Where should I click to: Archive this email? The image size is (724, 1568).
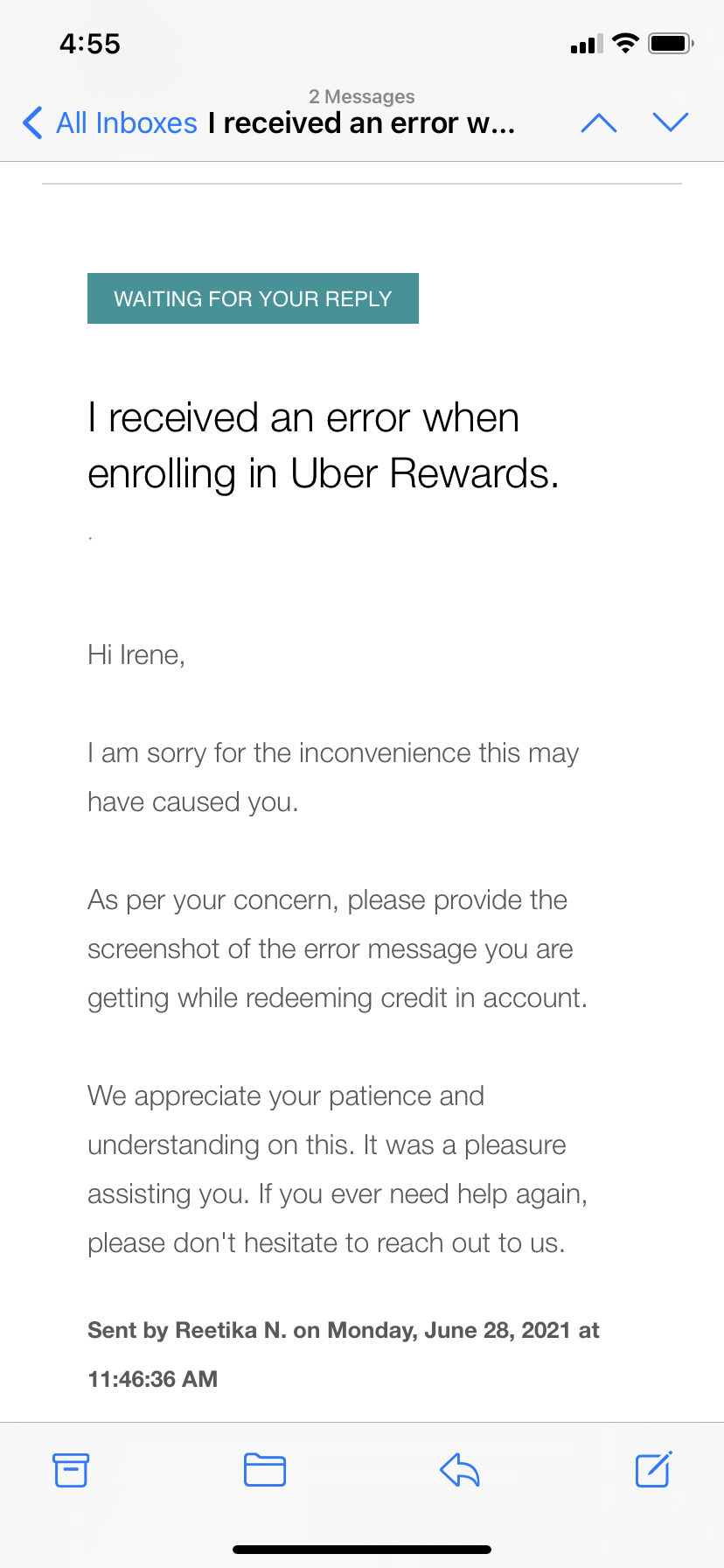(71, 1470)
